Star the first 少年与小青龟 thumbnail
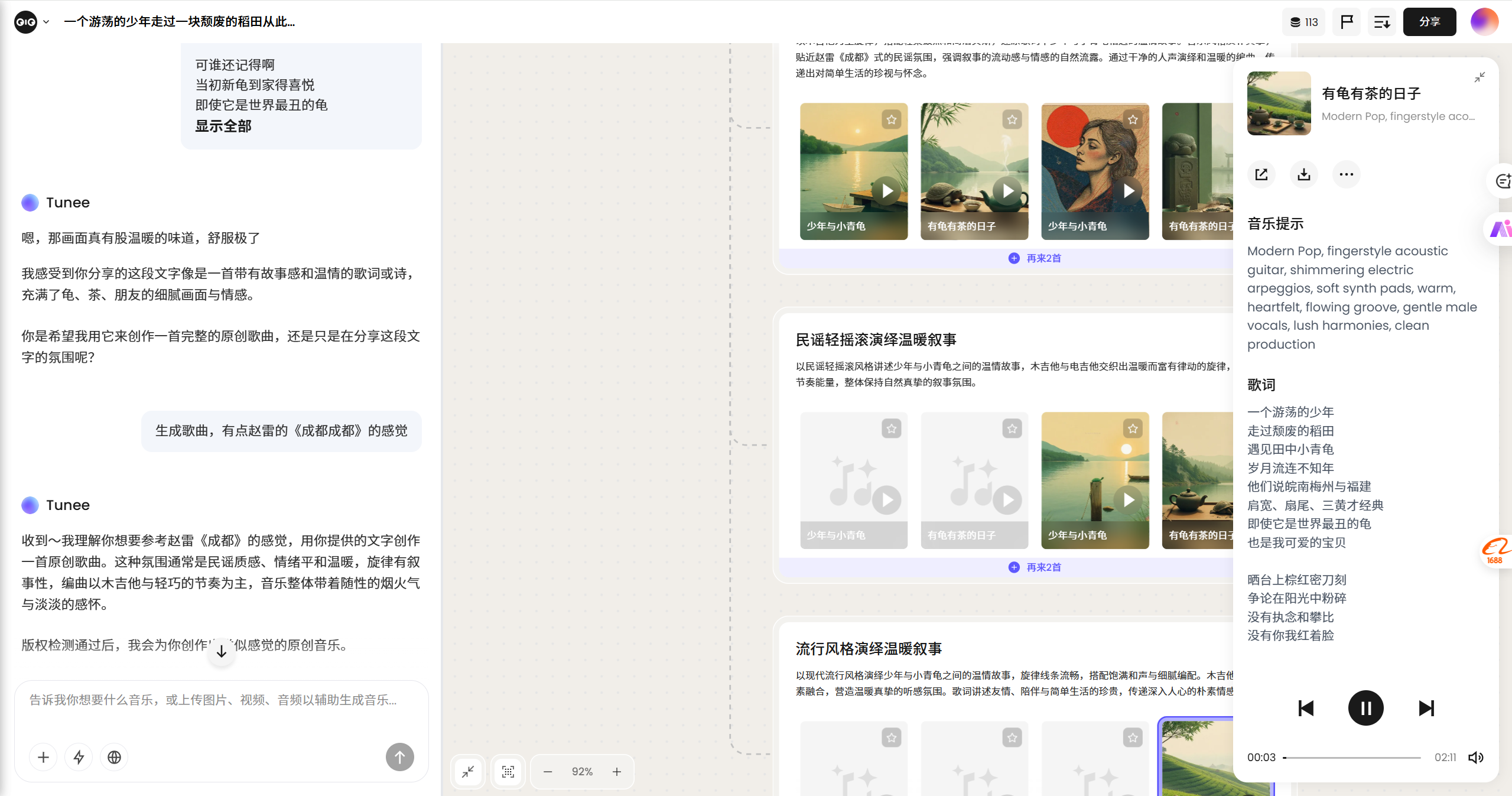 point(891,119)
